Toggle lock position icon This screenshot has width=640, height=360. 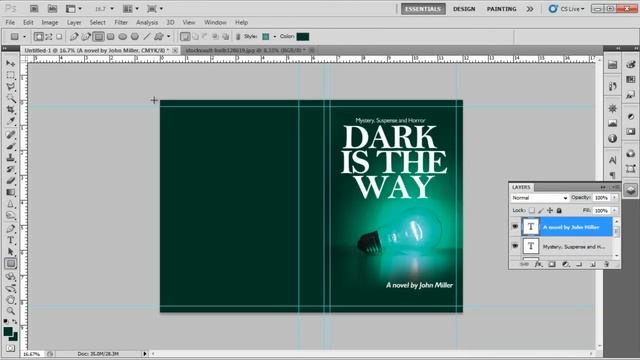[550, 211]
